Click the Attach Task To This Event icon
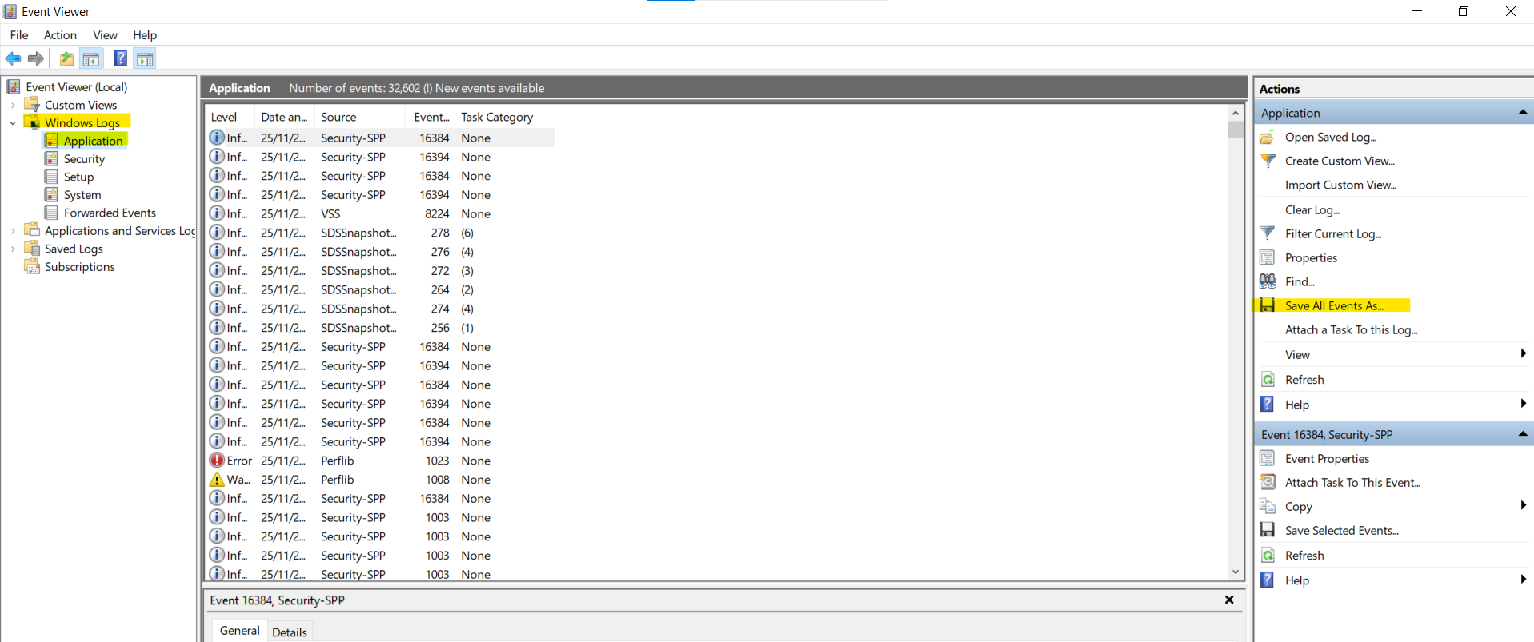The image size is (1534, 642). (x=1267, y=482)
